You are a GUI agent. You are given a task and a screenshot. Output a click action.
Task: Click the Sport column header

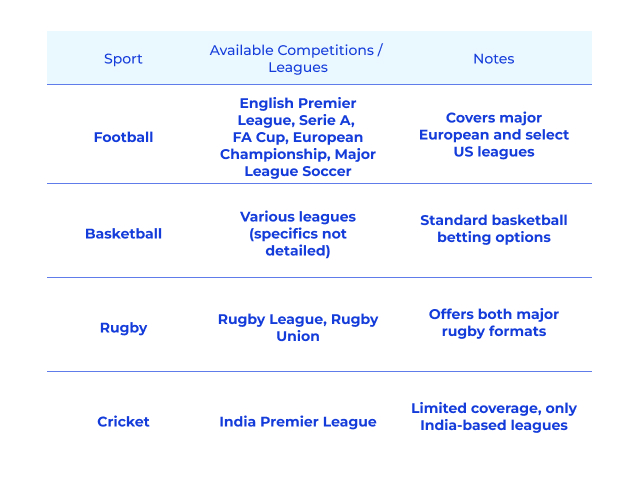click(123, 59)
